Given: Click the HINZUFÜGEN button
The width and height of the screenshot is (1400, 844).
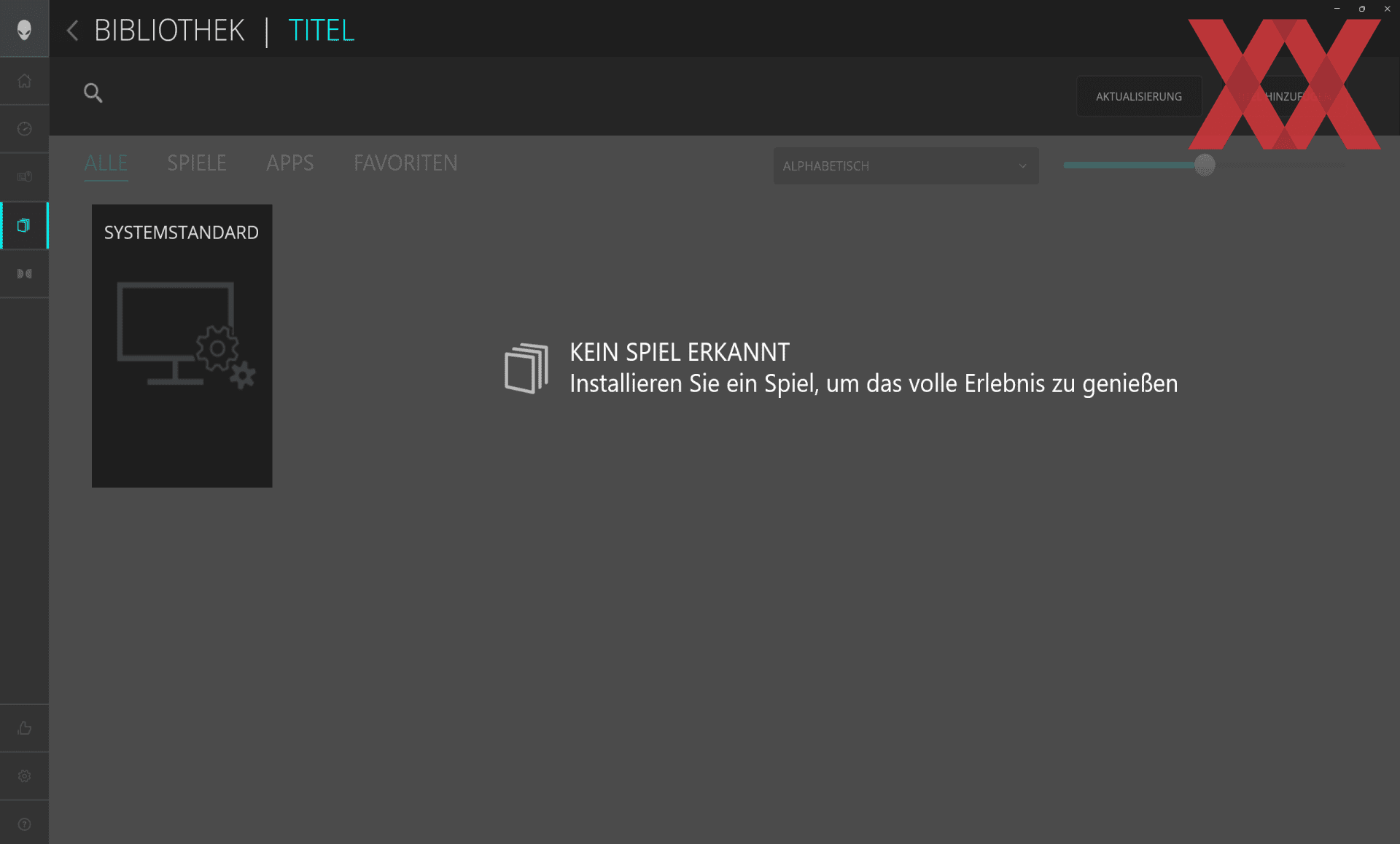Looking at the screenshot, I should [x=1285, y=96].
